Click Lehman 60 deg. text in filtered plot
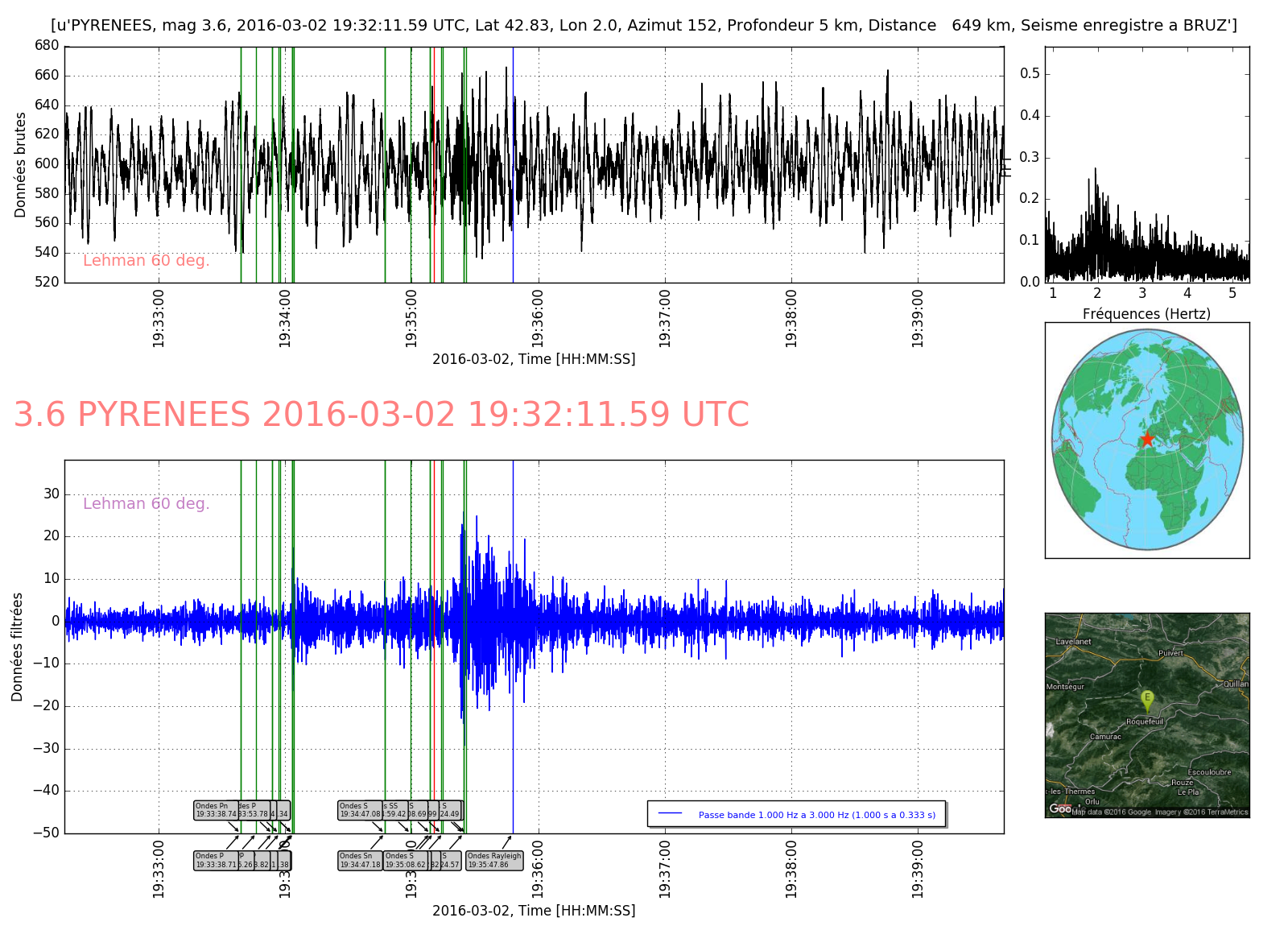 (x=146, y=503)
